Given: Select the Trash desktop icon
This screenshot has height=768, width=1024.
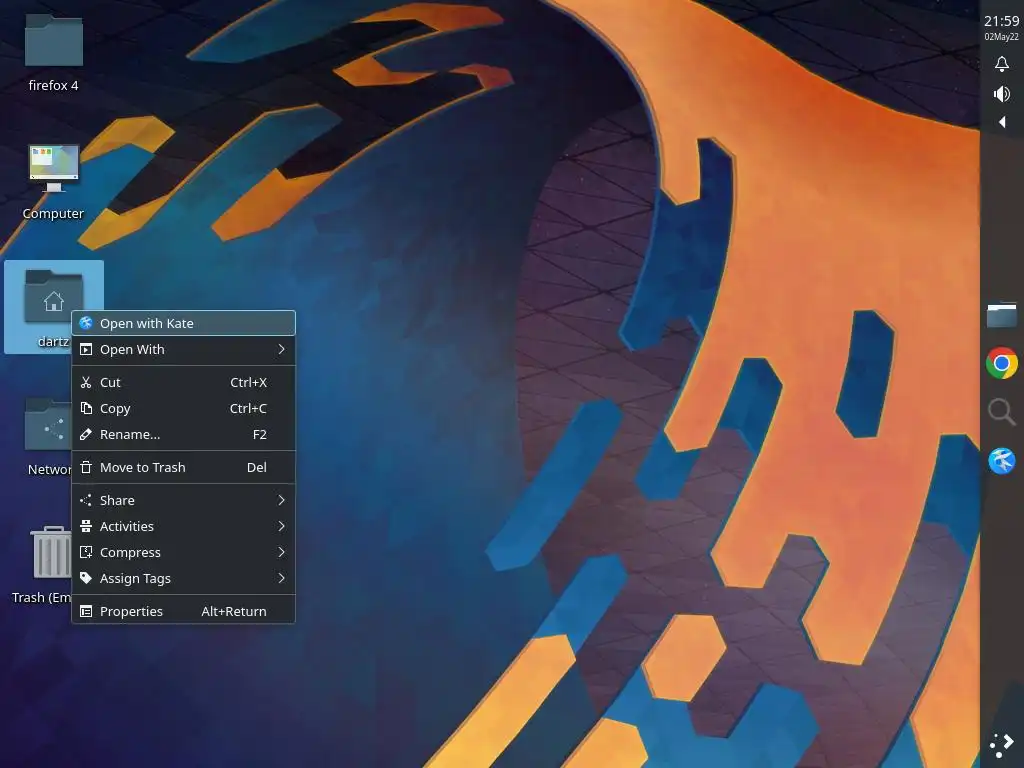Looking at the screenshot, I should click(x=51, y=552).
